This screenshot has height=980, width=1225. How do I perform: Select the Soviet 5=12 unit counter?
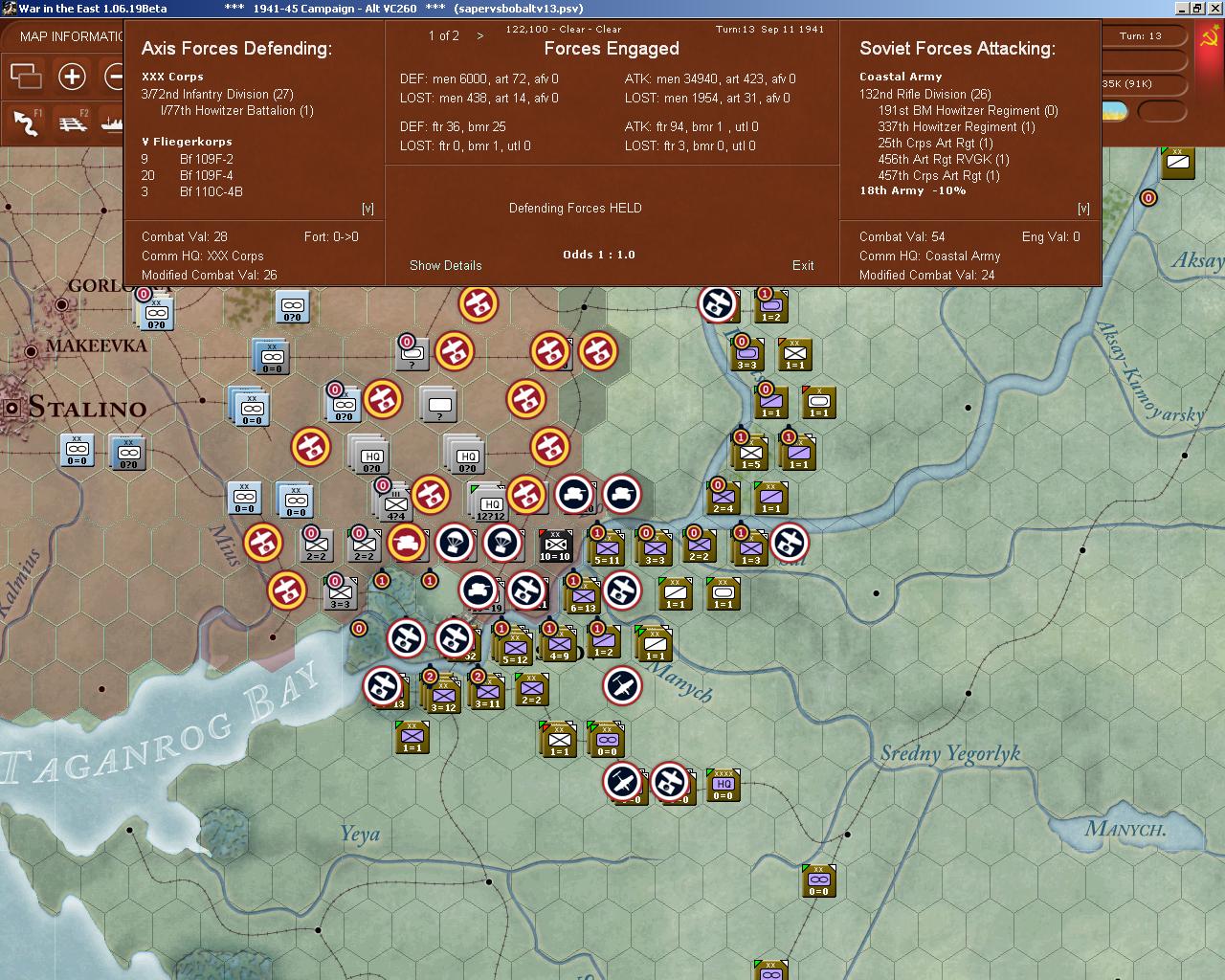pos(515,647)
